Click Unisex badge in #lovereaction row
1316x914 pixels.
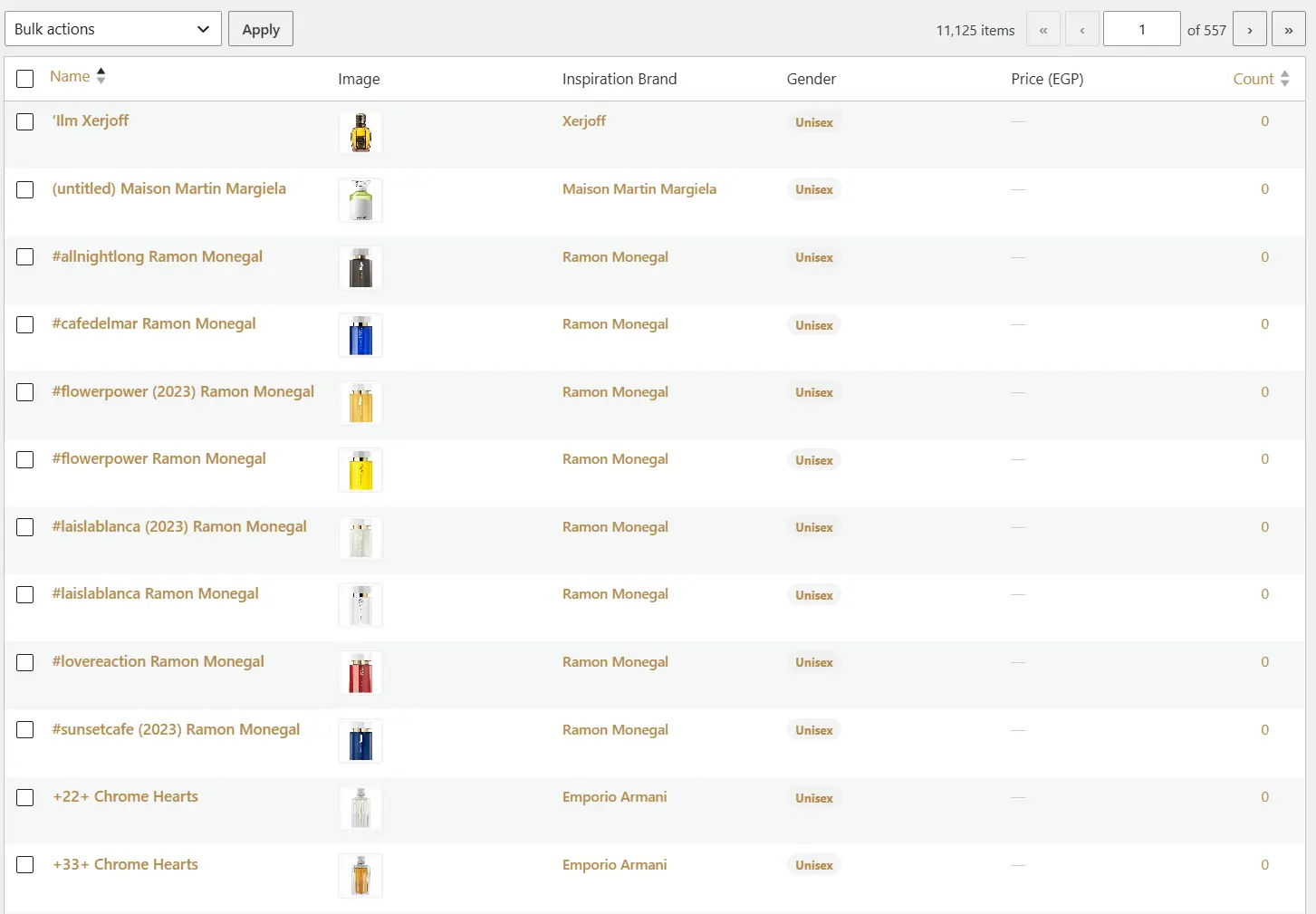(x=814, y=662)
